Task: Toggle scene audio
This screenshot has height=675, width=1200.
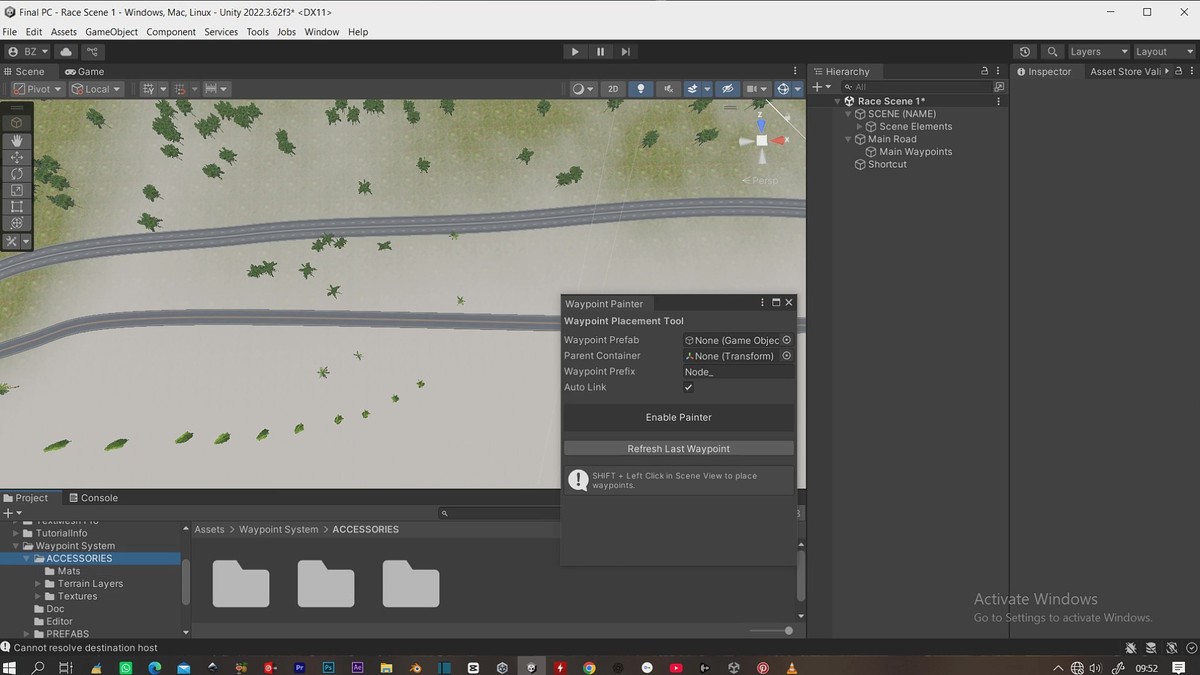Action: point(669,89)
